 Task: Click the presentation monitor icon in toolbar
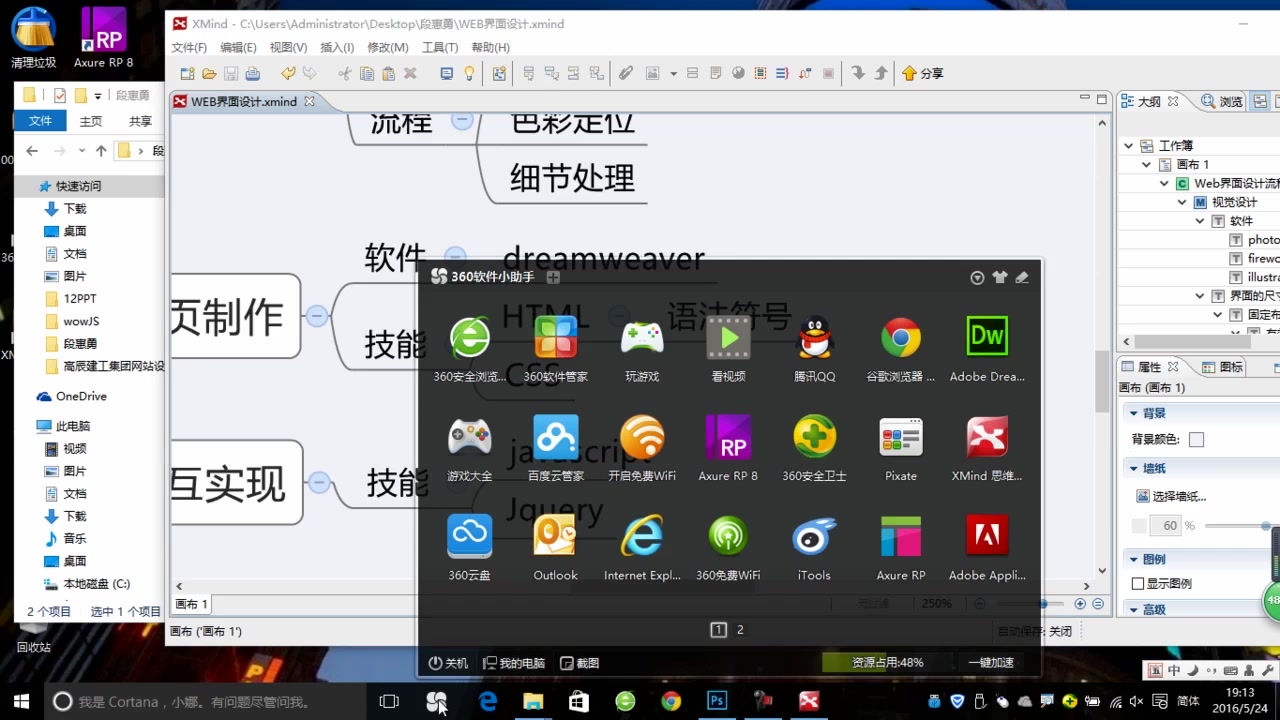click(447, 73)
